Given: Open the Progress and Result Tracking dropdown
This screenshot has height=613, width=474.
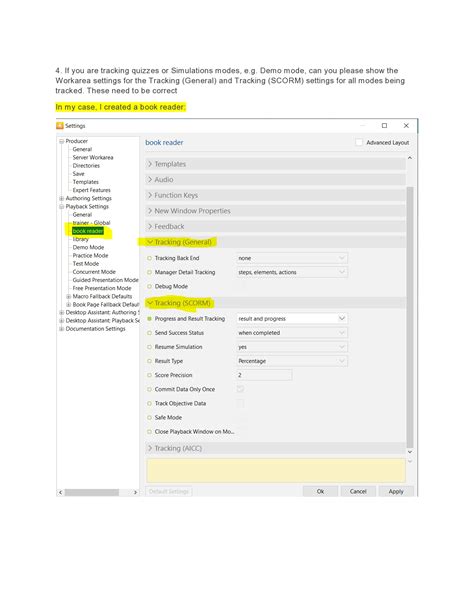Looking at the screenshot, I should click(292, 319).
